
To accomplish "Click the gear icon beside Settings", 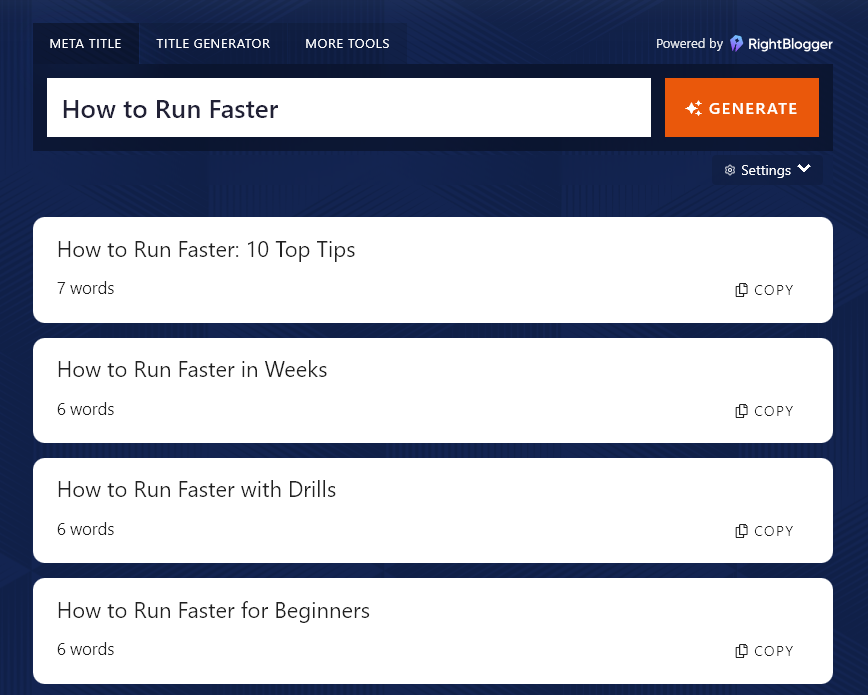I will coord(730,171).
